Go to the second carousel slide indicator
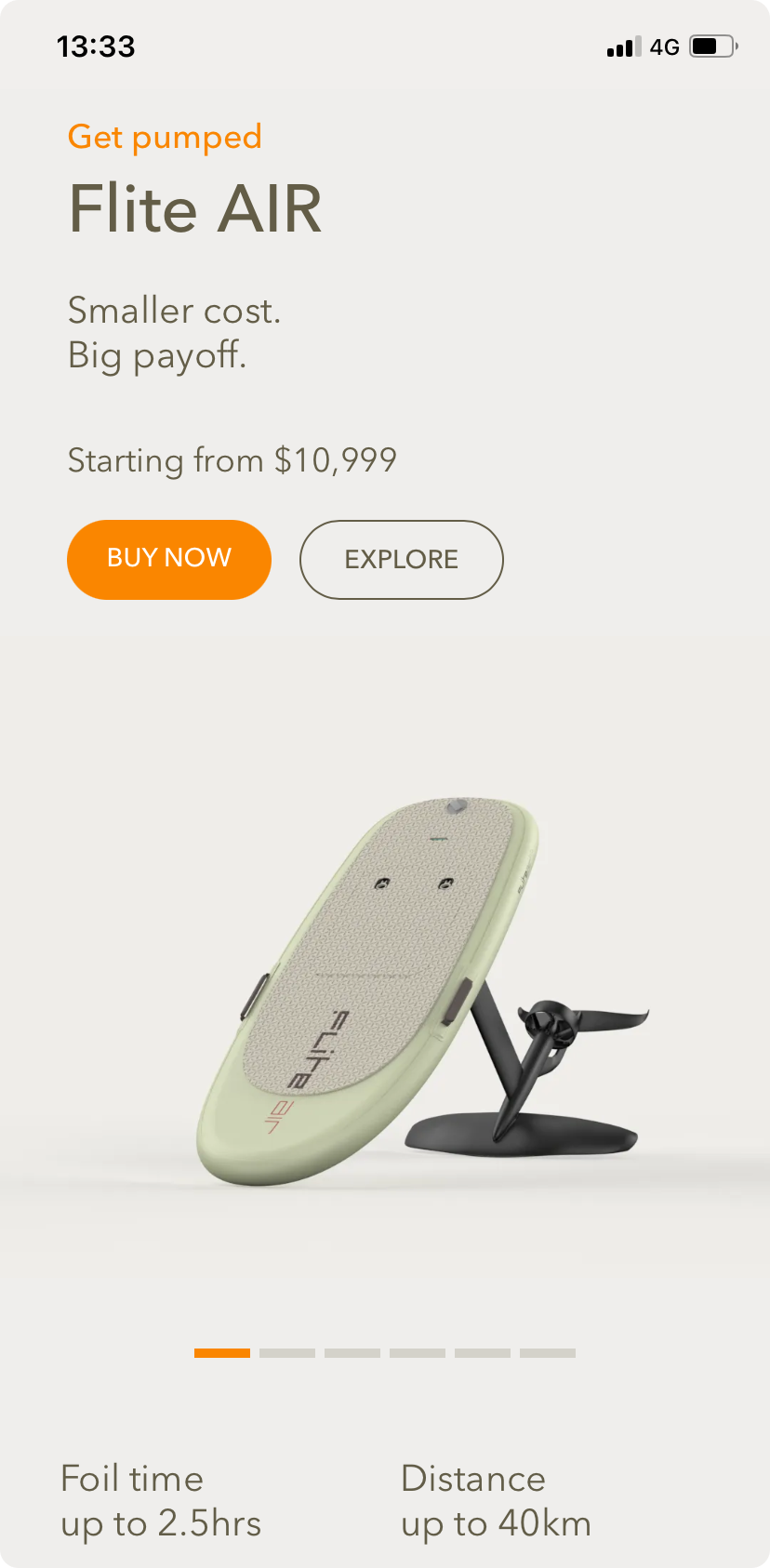The height and width of the screenshot is (1568, 770). [287, 1353]
